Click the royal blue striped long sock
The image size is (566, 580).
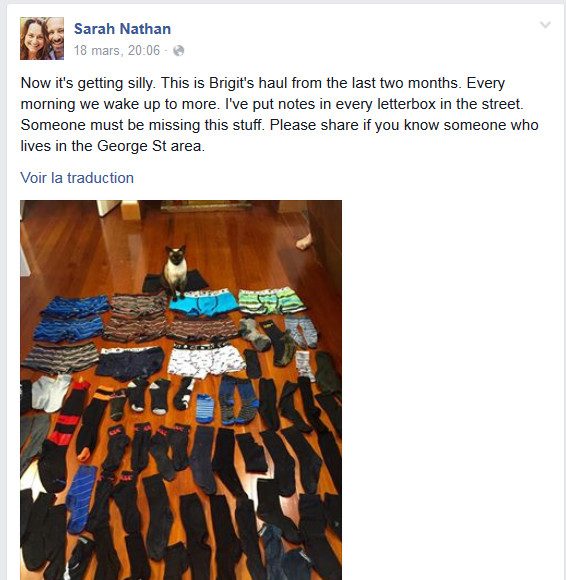[81, 499]
